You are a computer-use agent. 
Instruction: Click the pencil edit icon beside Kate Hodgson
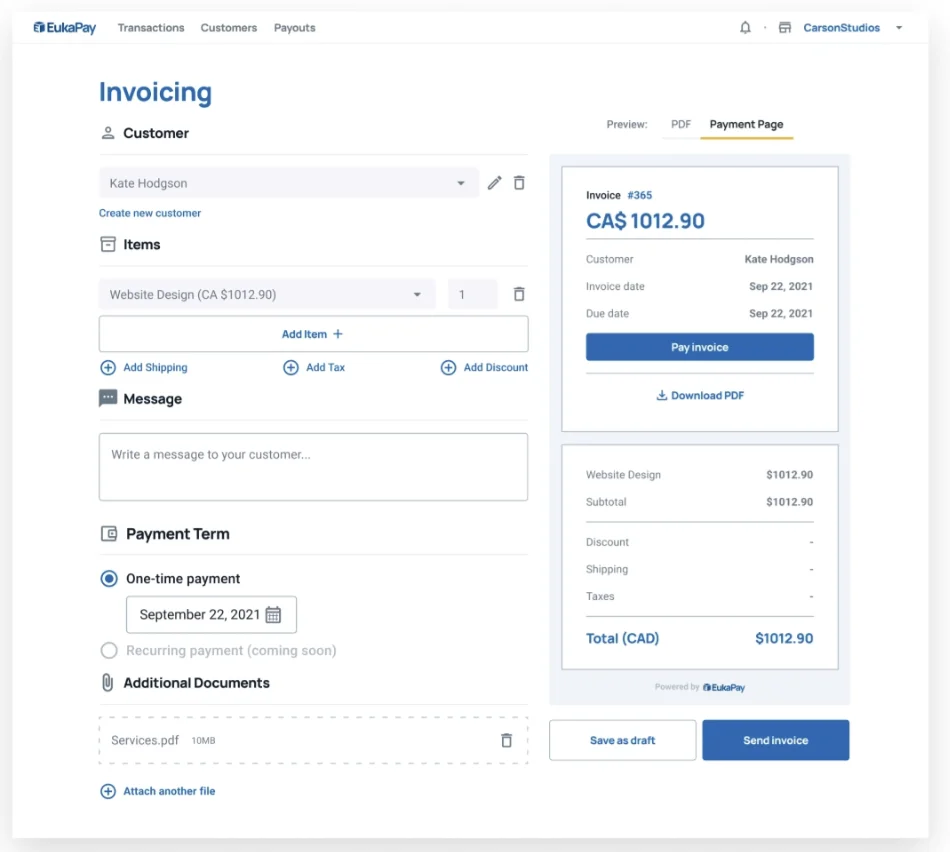click(494, 183)
